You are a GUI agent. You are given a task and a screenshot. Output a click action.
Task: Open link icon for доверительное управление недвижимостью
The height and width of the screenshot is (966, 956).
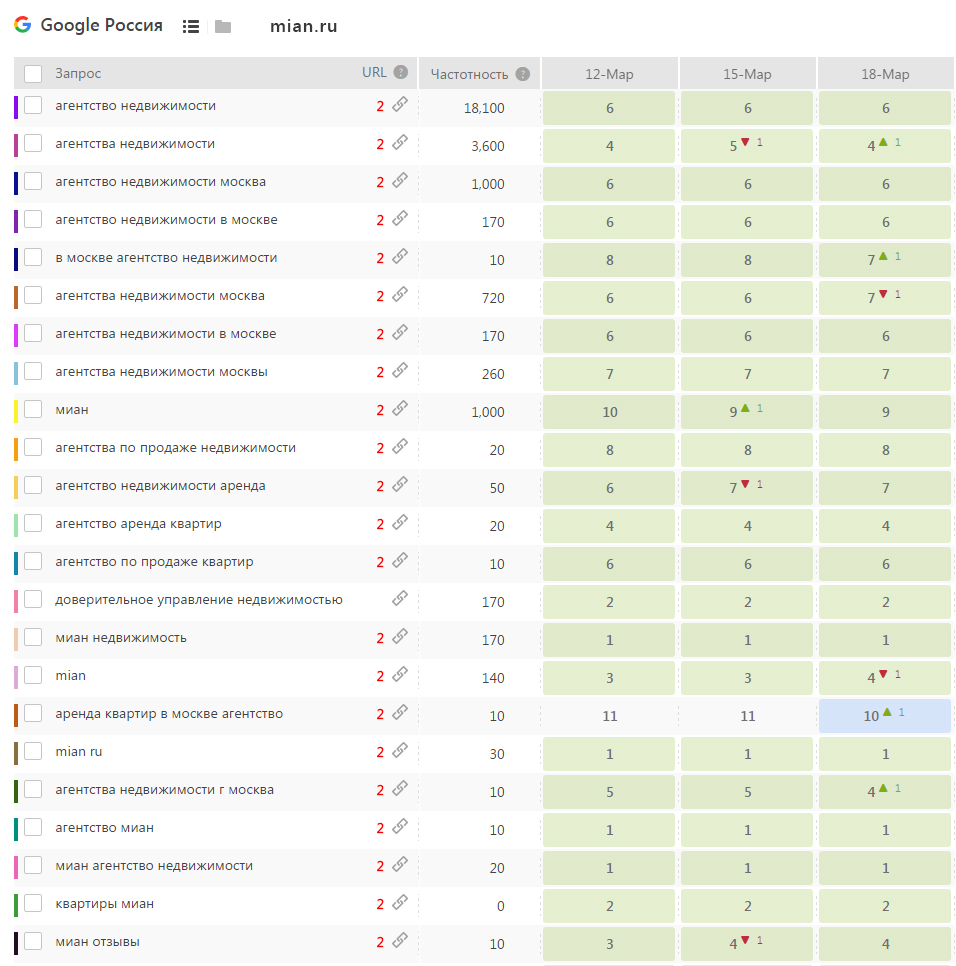[x=400, y=598]
